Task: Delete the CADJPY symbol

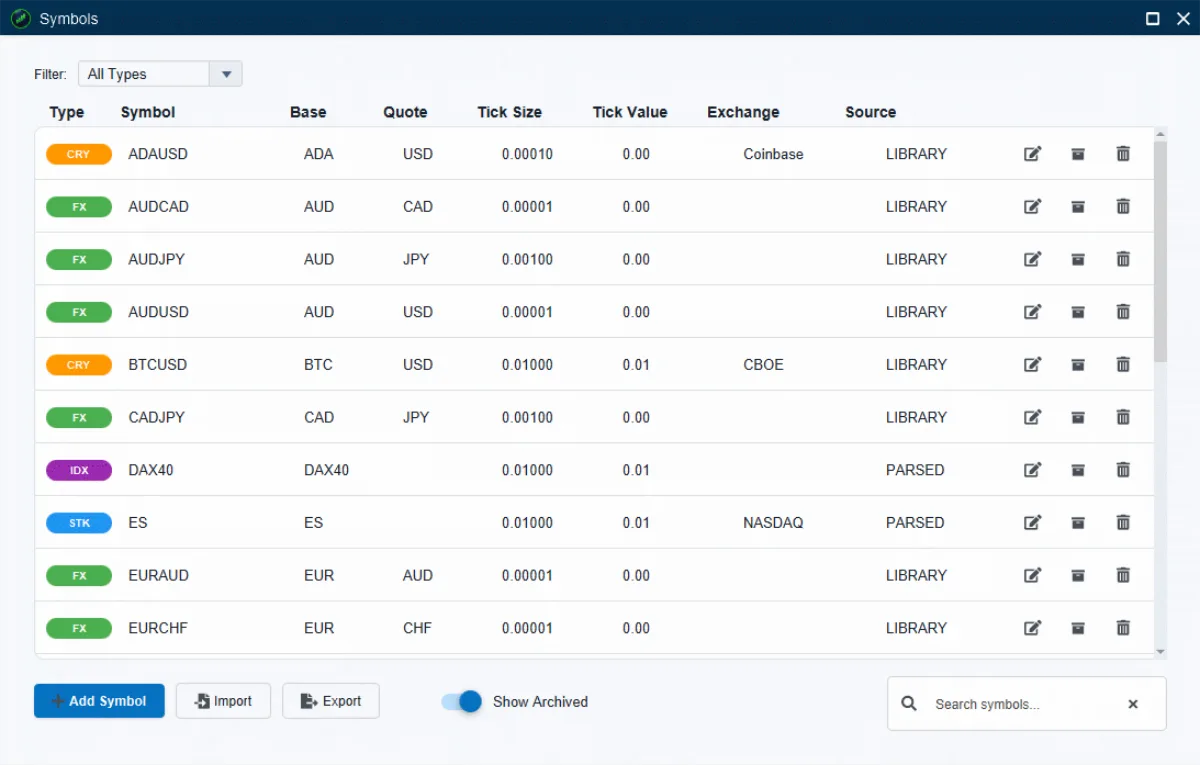Action: [x=1123, y=417]
